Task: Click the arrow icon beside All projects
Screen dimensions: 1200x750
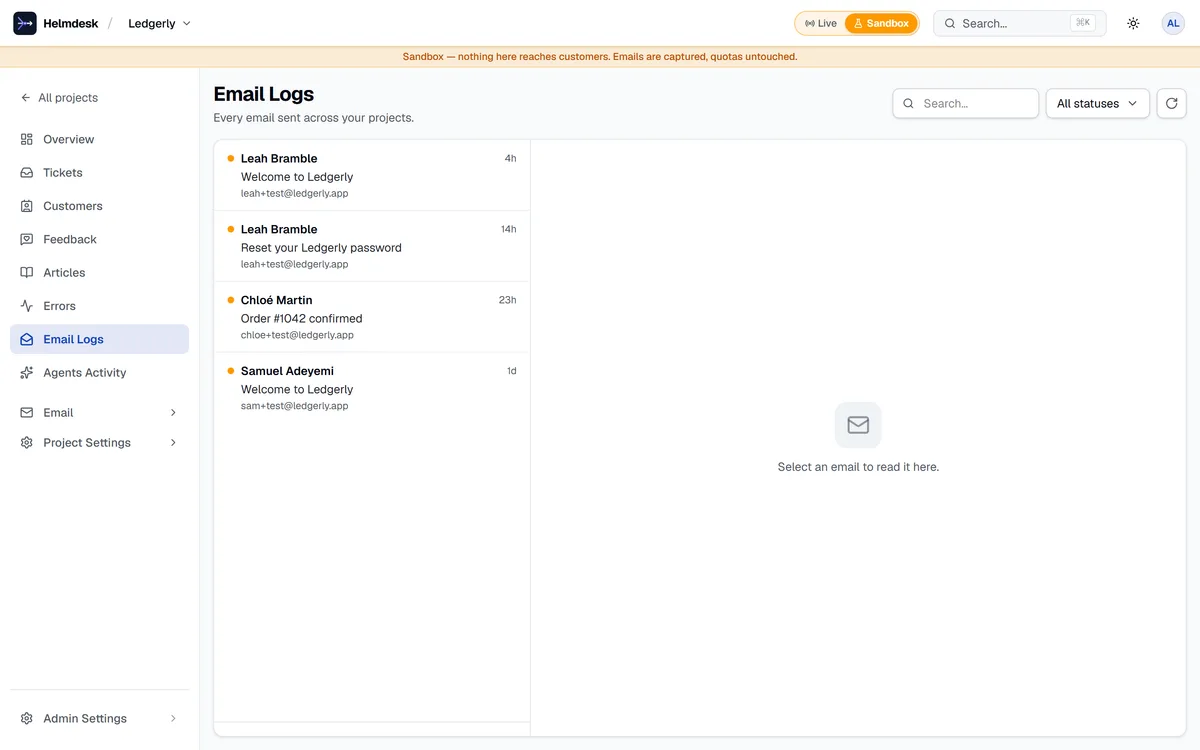Action: point(26,98)
